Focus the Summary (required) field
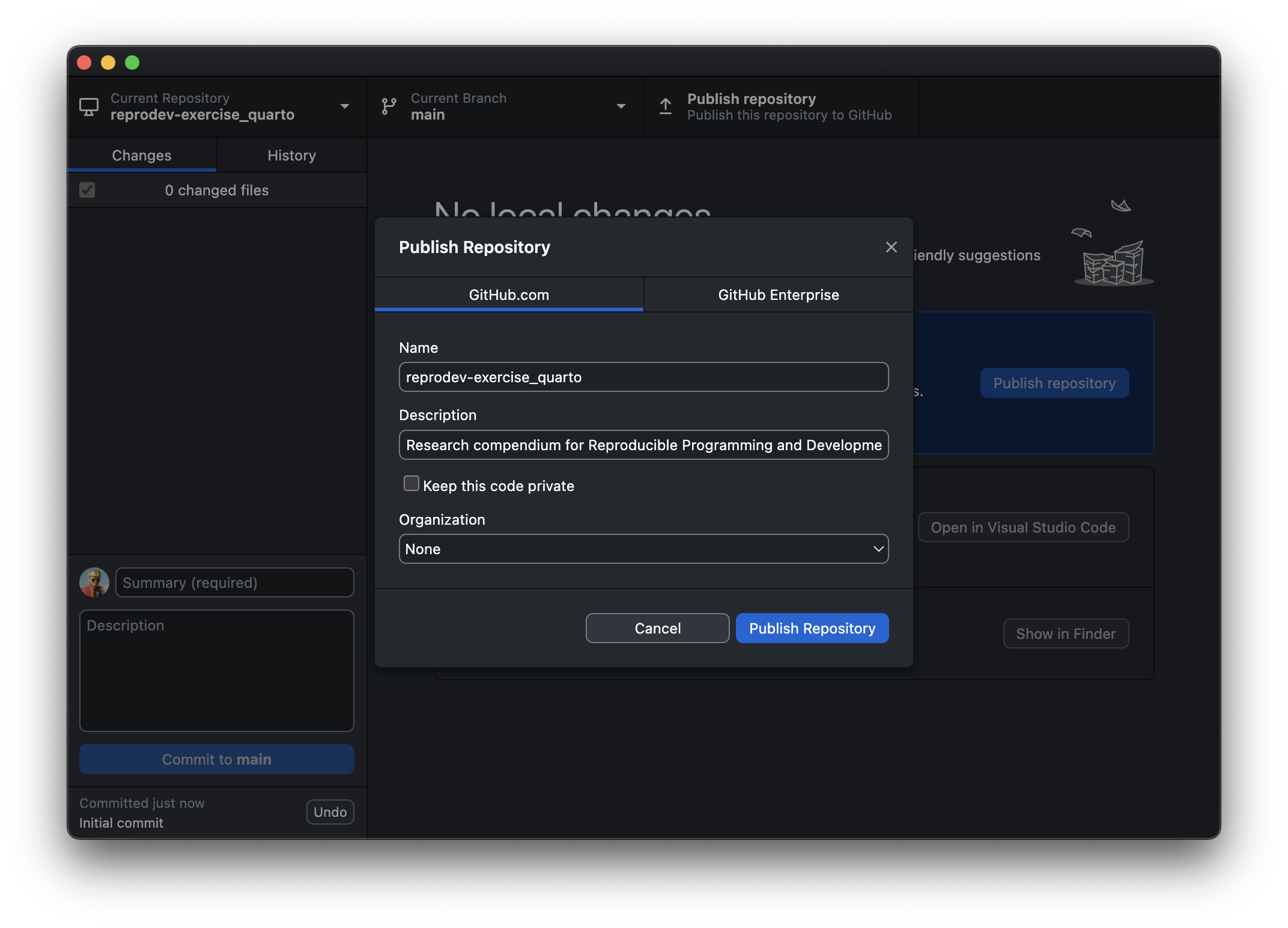1288x928 pixels. [235, 582]
